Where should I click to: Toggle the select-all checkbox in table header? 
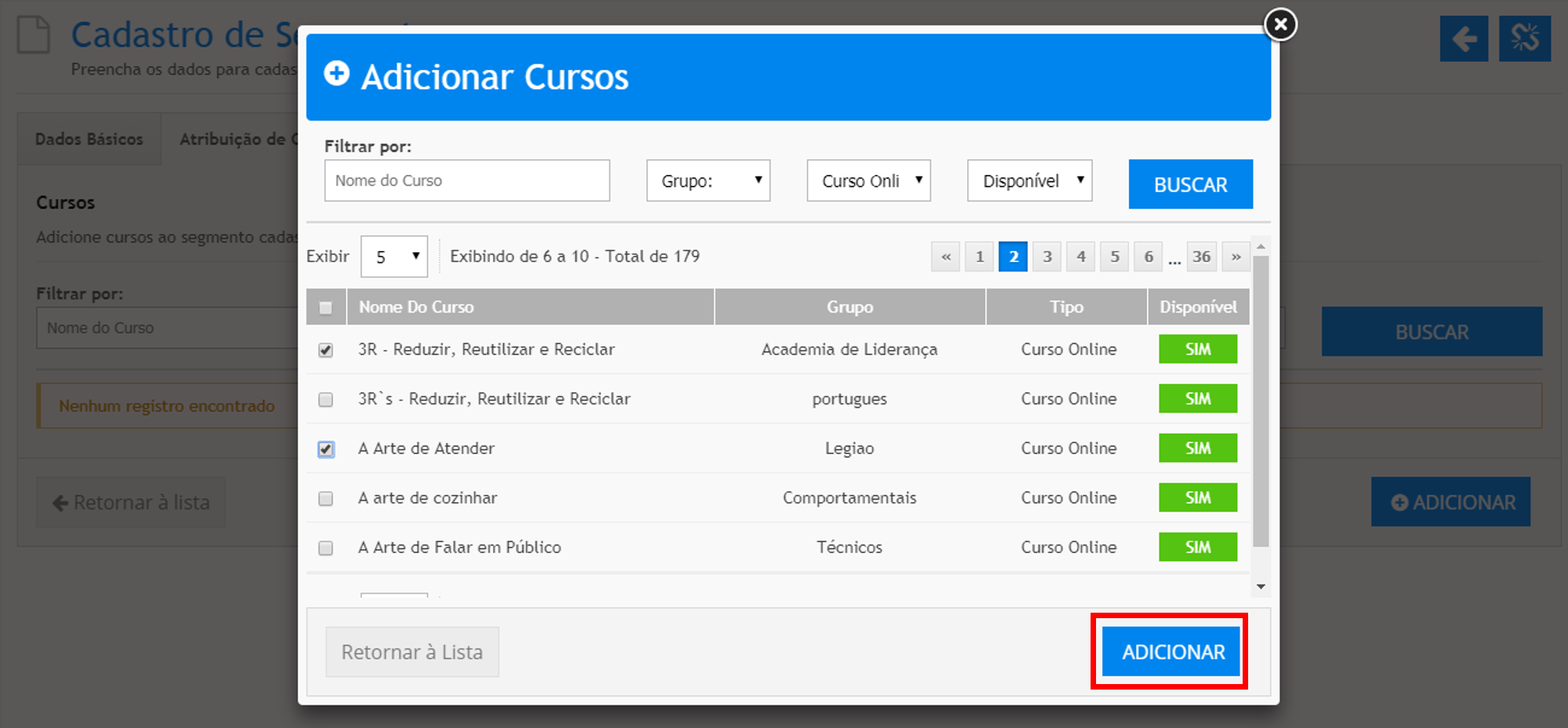325,308
